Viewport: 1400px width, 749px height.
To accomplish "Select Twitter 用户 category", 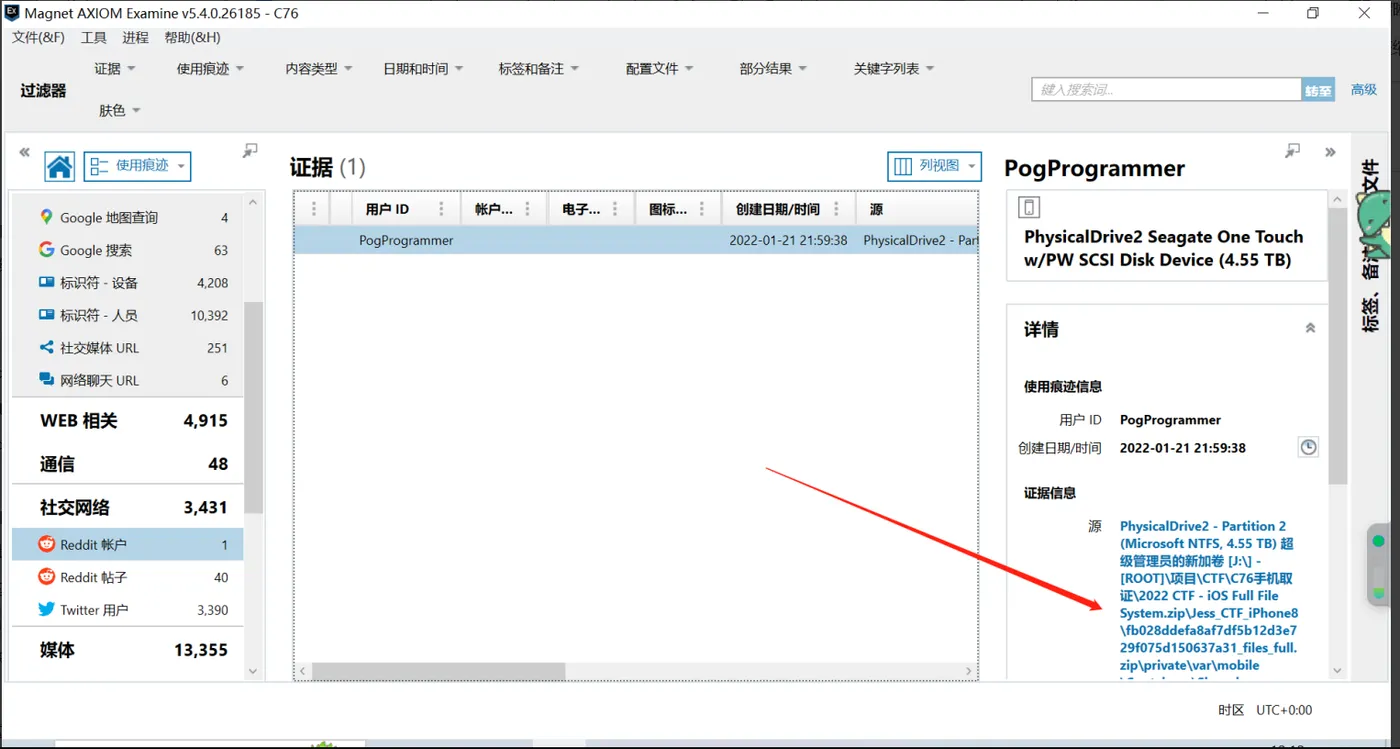I will coord(128,610).
